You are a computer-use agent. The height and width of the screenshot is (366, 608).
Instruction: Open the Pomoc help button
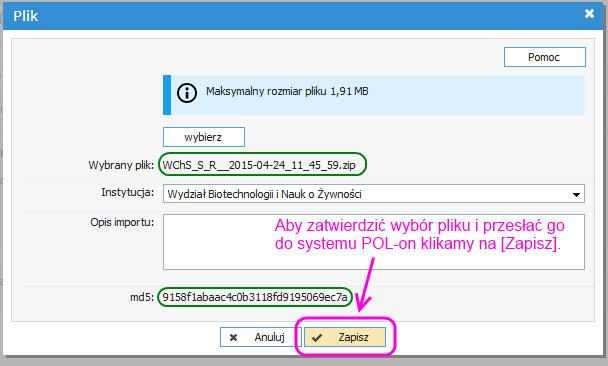(545, 57)
